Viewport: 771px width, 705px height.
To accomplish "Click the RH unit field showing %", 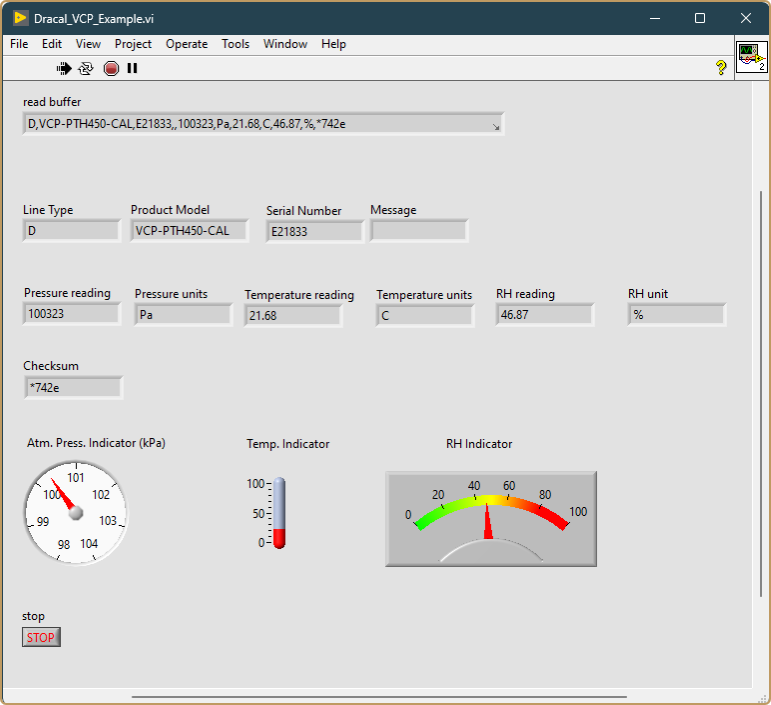I will pos(677,315).
